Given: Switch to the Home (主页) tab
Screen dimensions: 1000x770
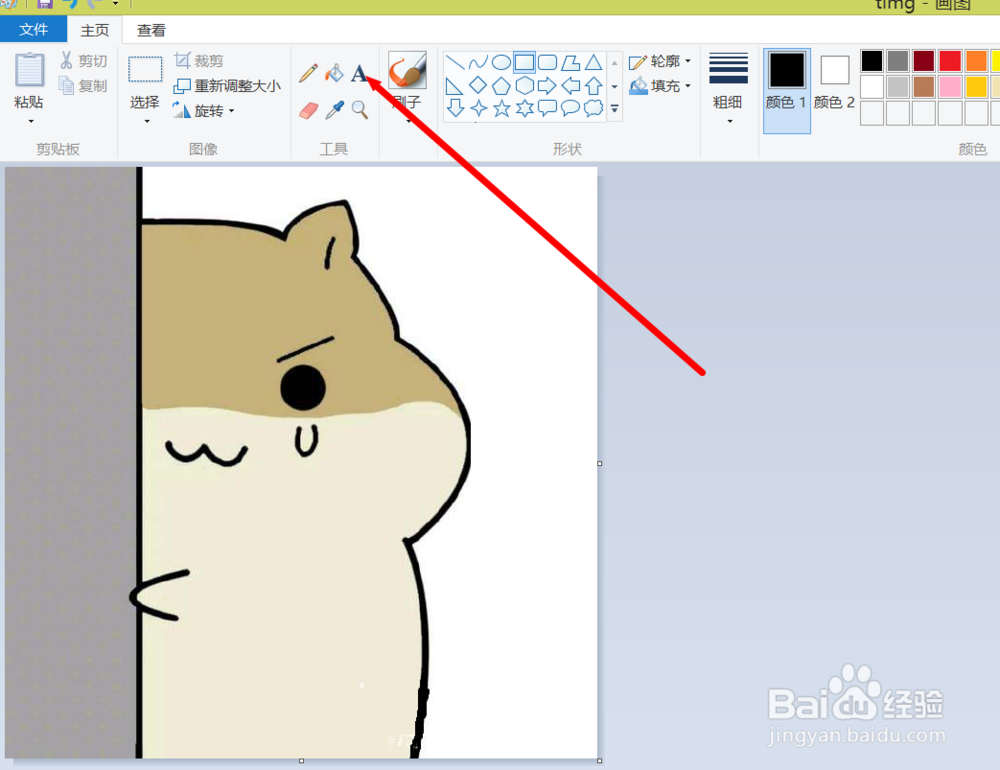Looking at the screenshot, I should tap(94, 30).
